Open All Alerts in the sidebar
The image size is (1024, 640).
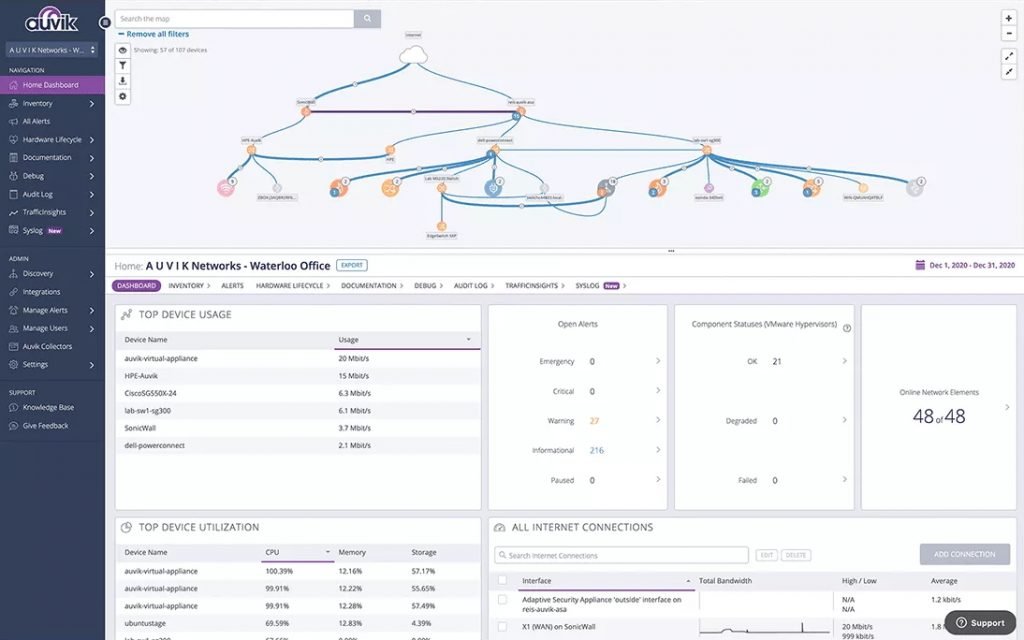36,121
